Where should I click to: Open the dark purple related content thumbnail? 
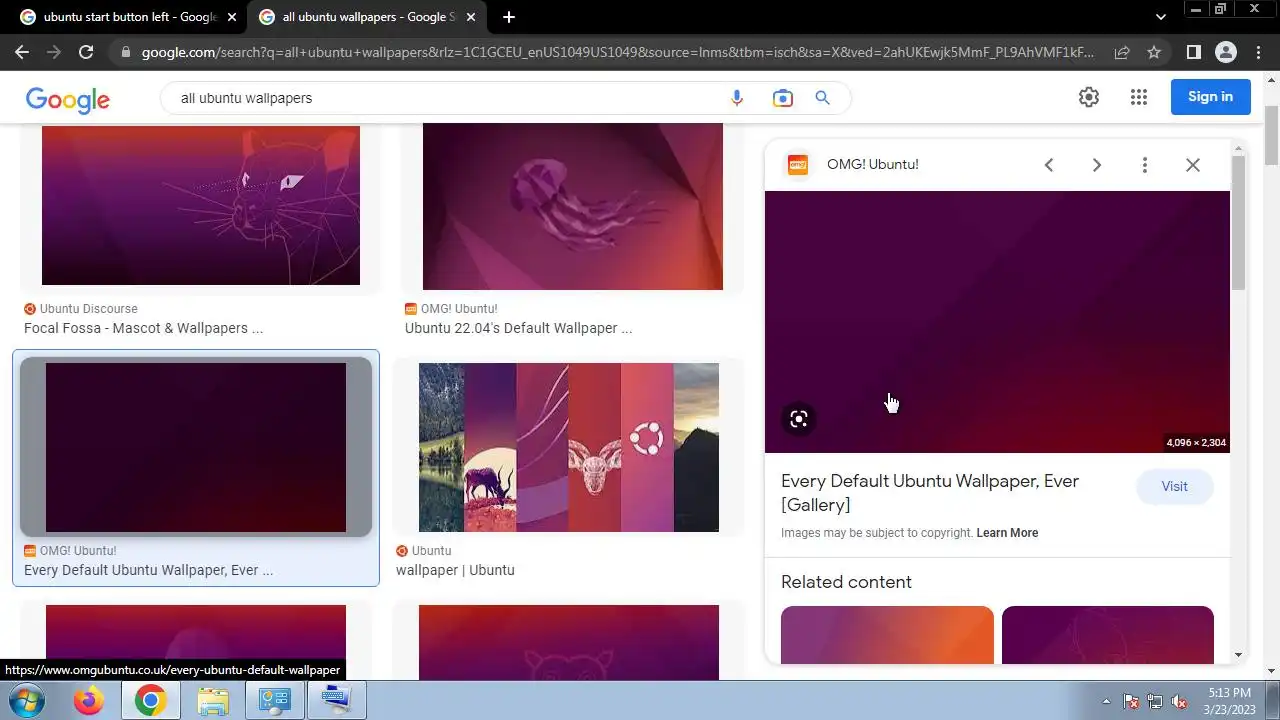tap(1108, 634)
